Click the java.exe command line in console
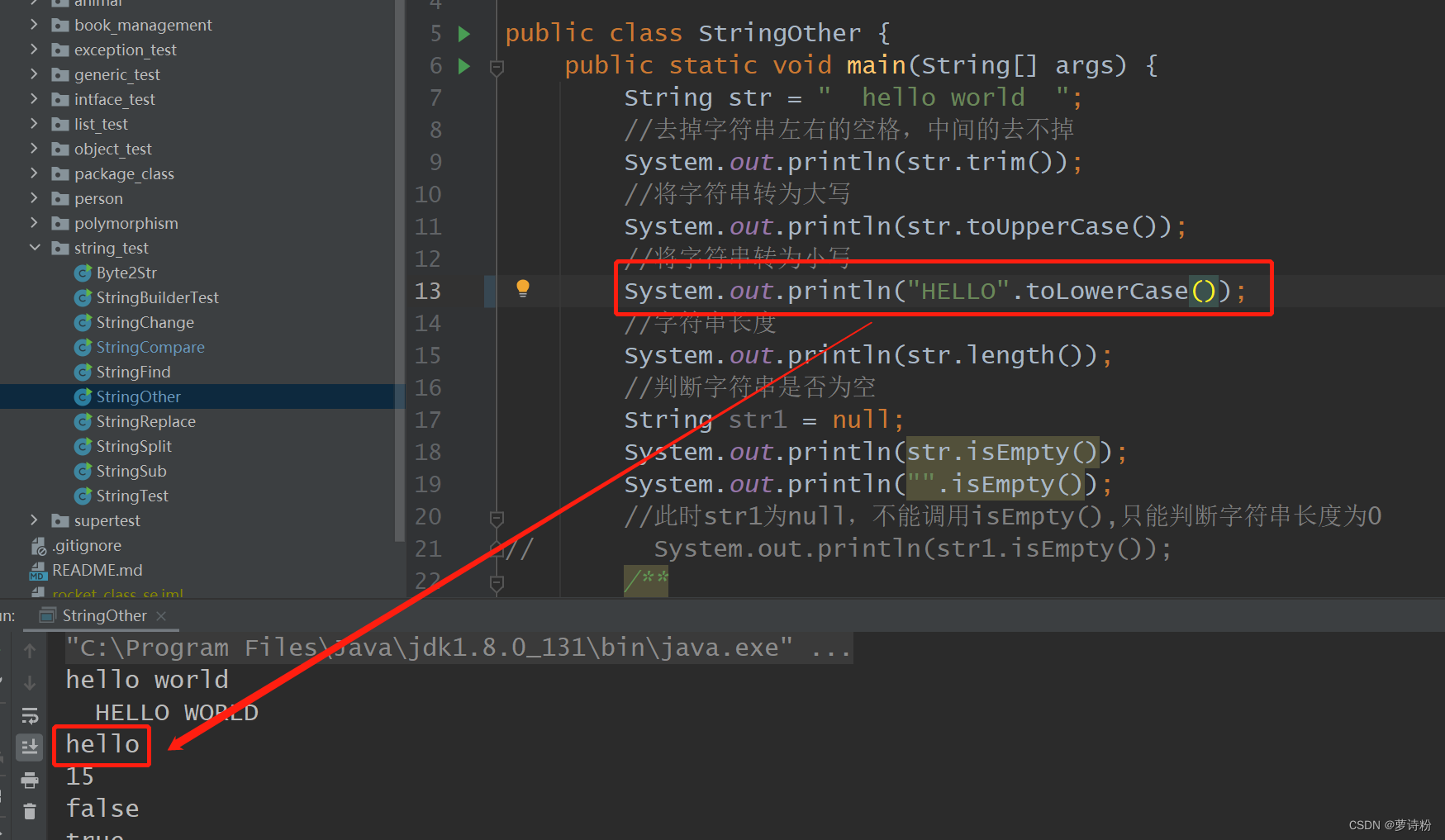The width and height of the screenshot is (1445, 840). pos(459,648)
